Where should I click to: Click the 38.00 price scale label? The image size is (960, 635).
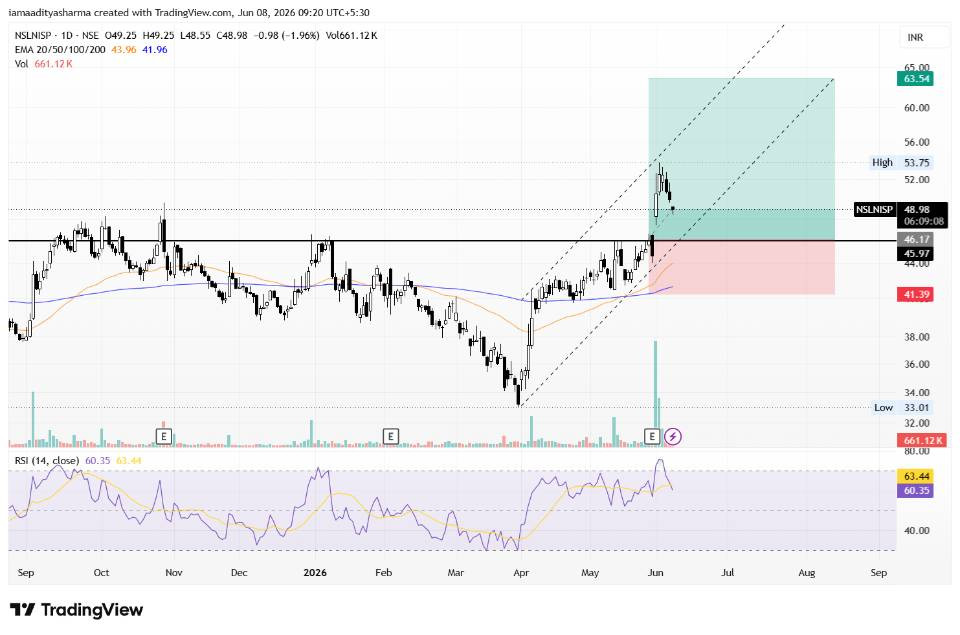[917, 337]
